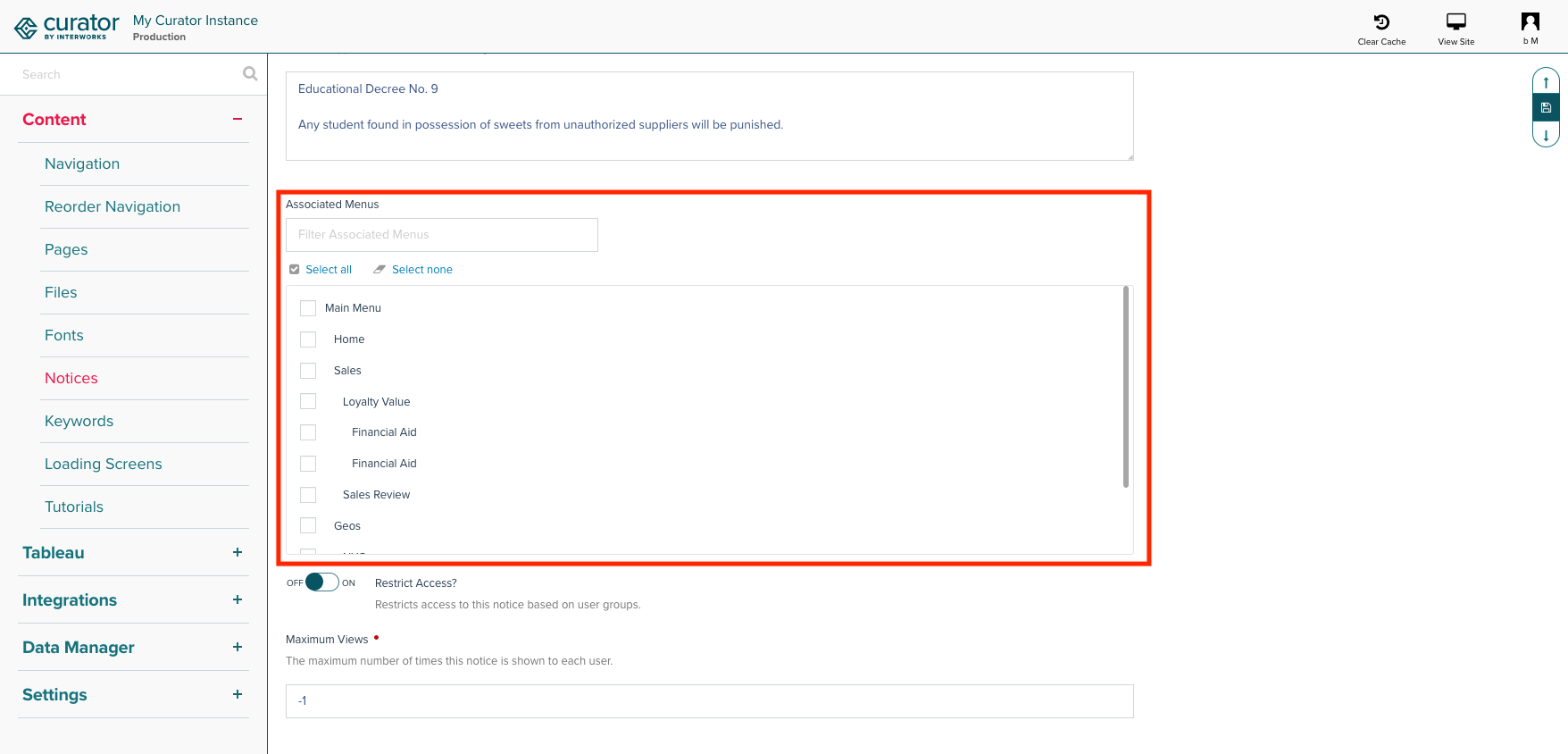This screenshot has height=754, width=1568.
Task: Click the sidebar search magnifier icon
Action: pyautogui.click(x=250, y=74)
